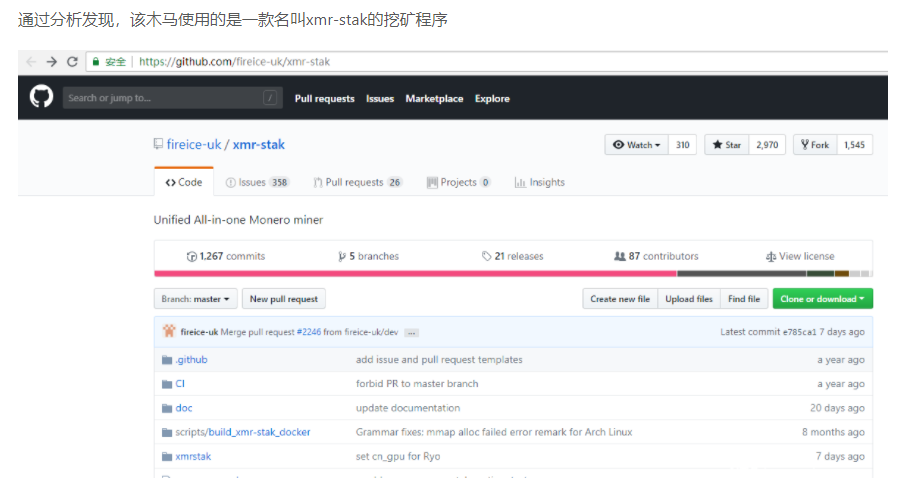The height and width of the screenshot is (487, 915).
Task: Expand commit message ellipsis button
Action: (411, 332)
